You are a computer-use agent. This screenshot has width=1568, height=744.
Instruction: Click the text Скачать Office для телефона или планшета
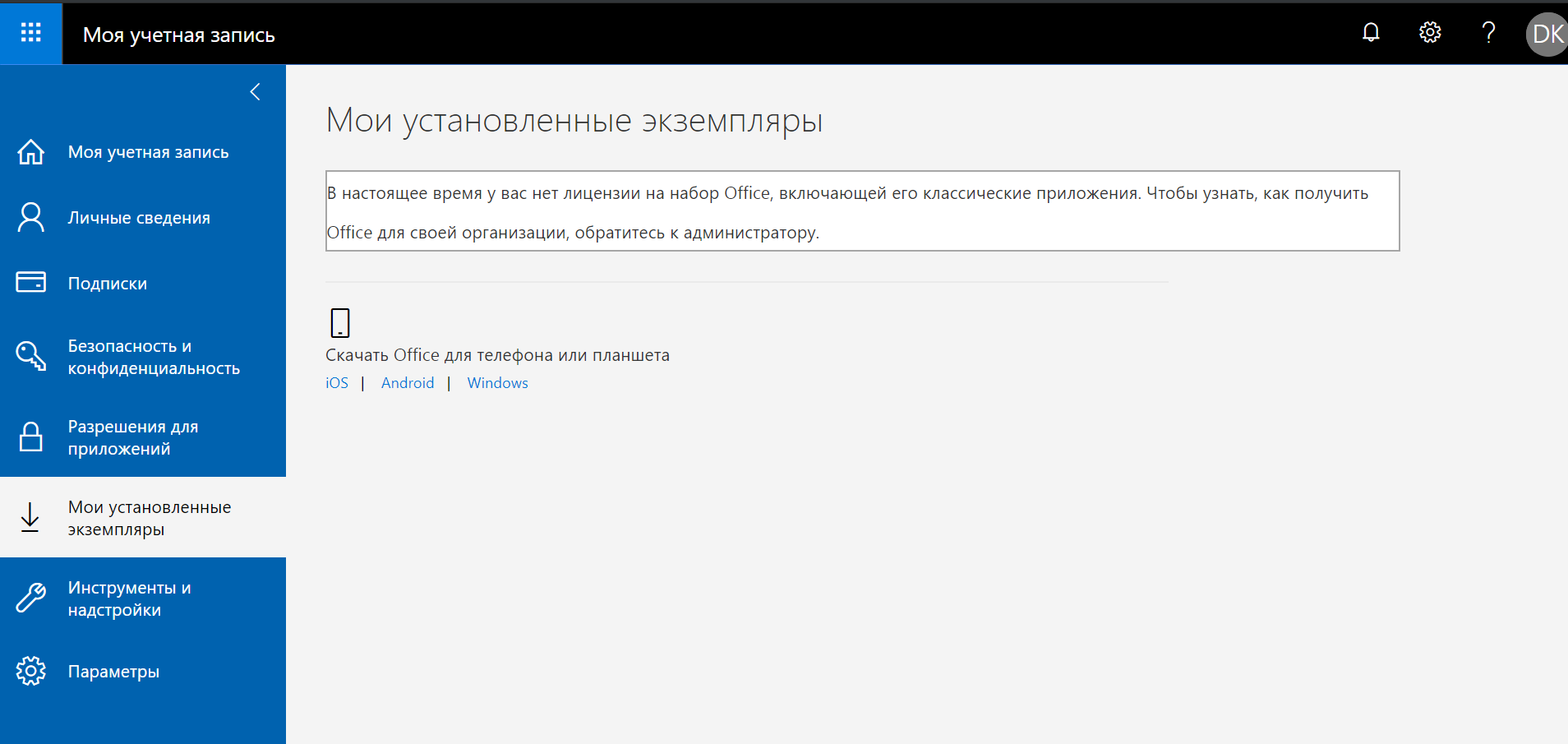click(498, 355)
